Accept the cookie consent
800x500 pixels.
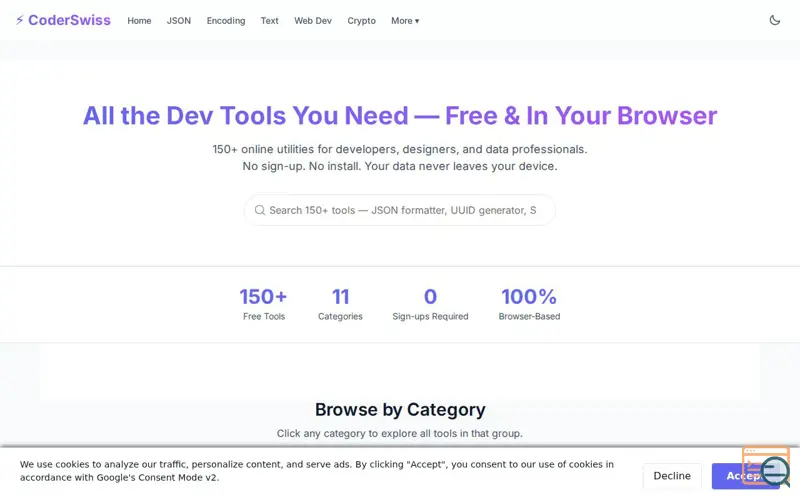pyautogui.click(x=745, y=476)
